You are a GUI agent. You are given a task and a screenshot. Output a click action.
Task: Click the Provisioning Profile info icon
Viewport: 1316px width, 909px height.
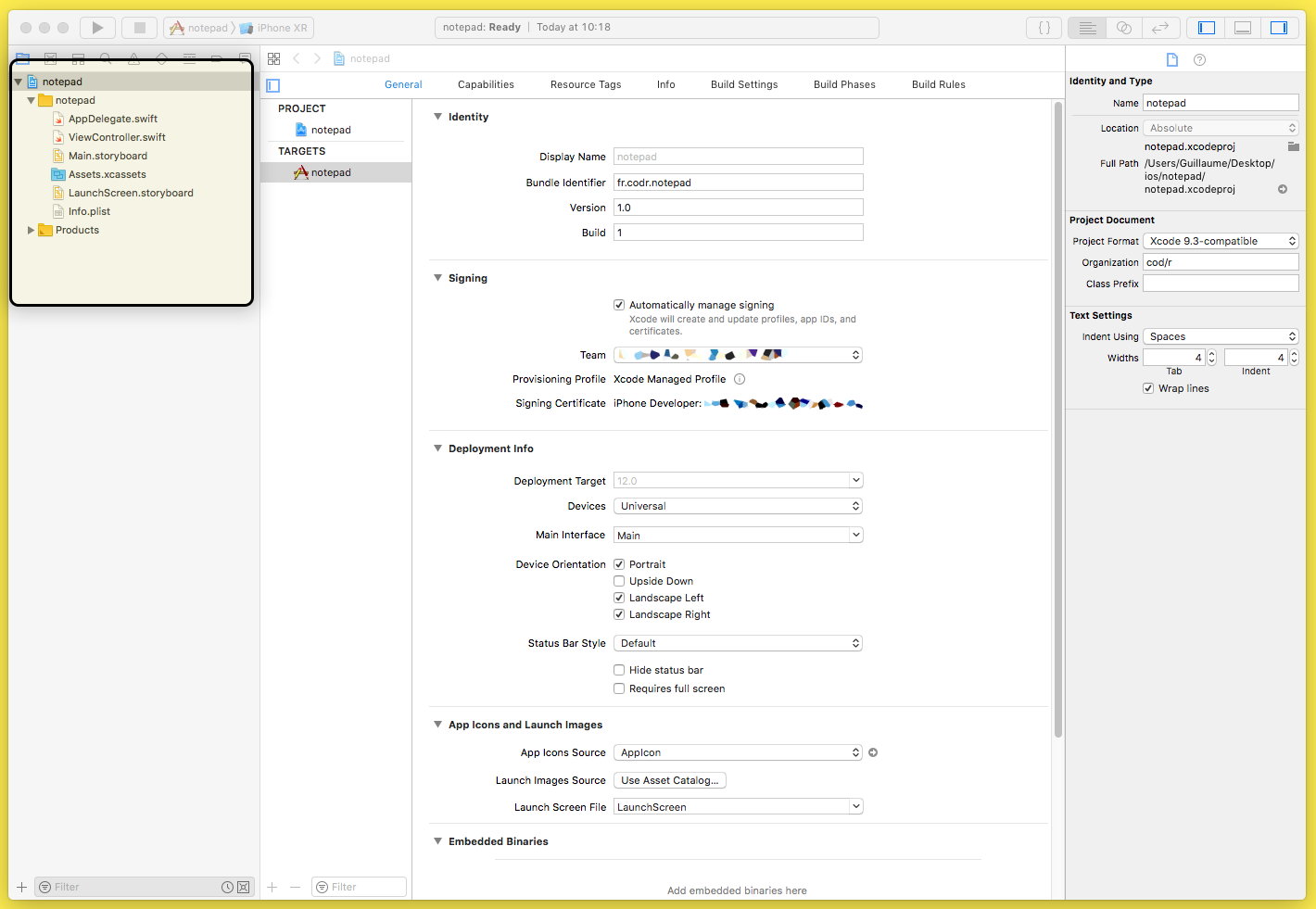(x=740, y=379)
